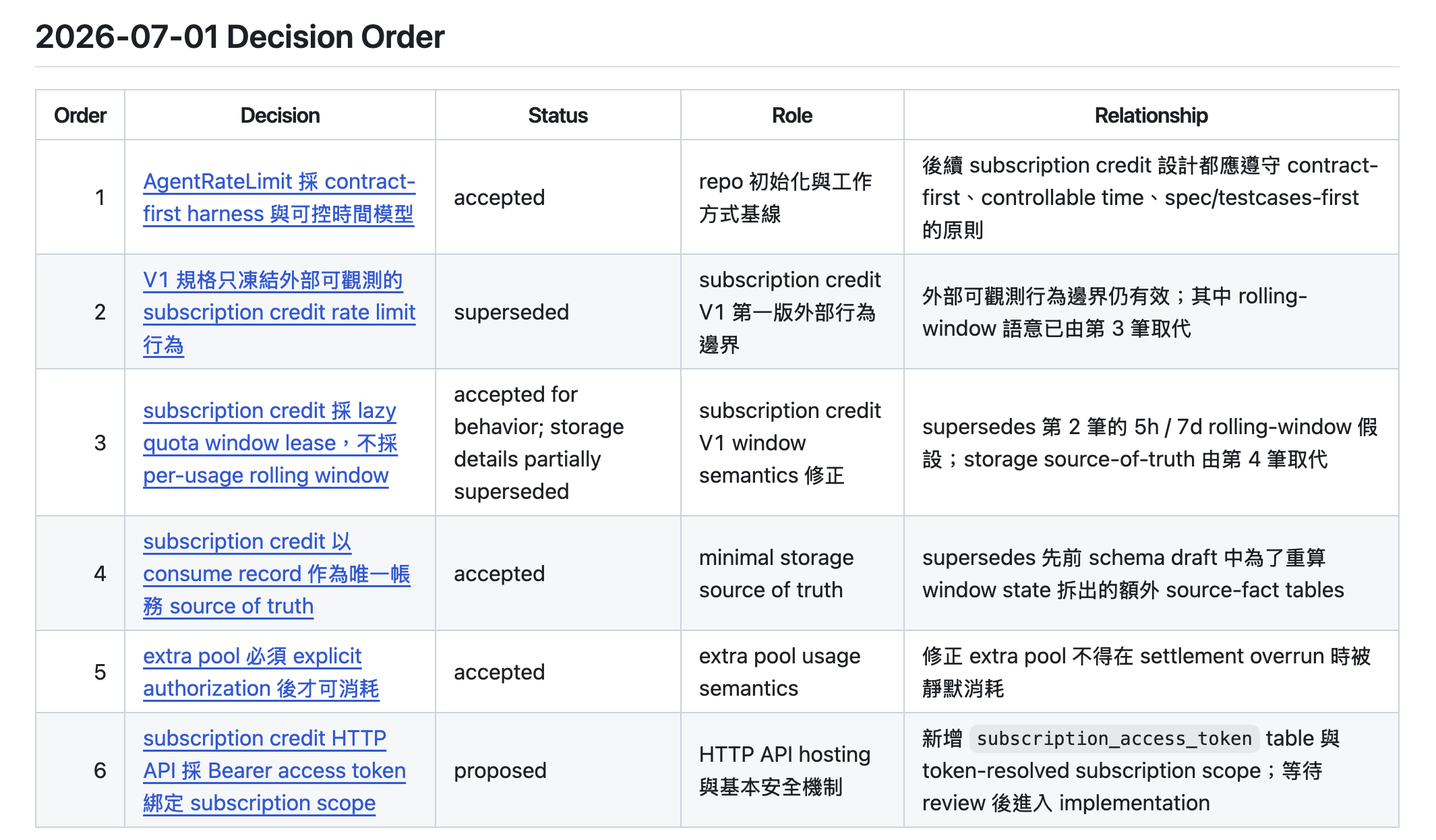The width and height of the screenshot is (1436, 840).
Task: Click 'accepted for behavior; storage details partially superseded'
Action: tap(539, 443)
